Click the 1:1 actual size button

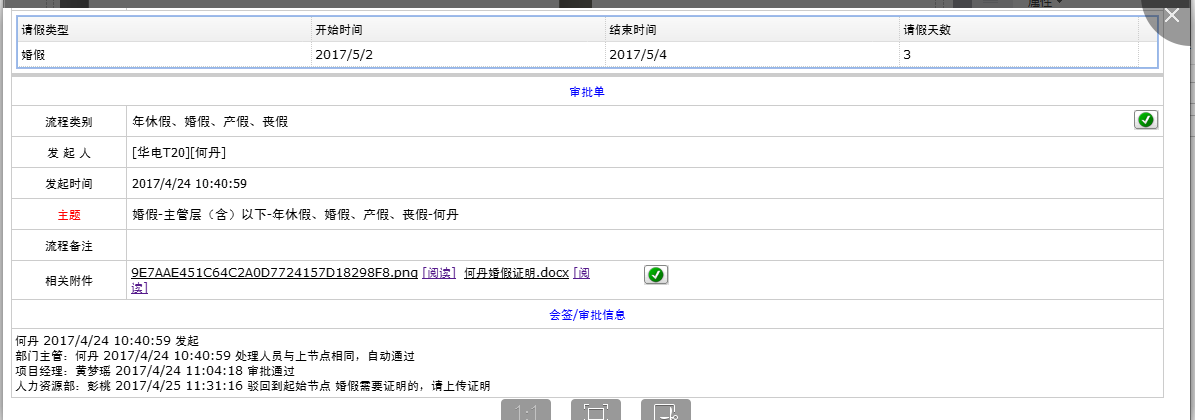pos(525,411)
